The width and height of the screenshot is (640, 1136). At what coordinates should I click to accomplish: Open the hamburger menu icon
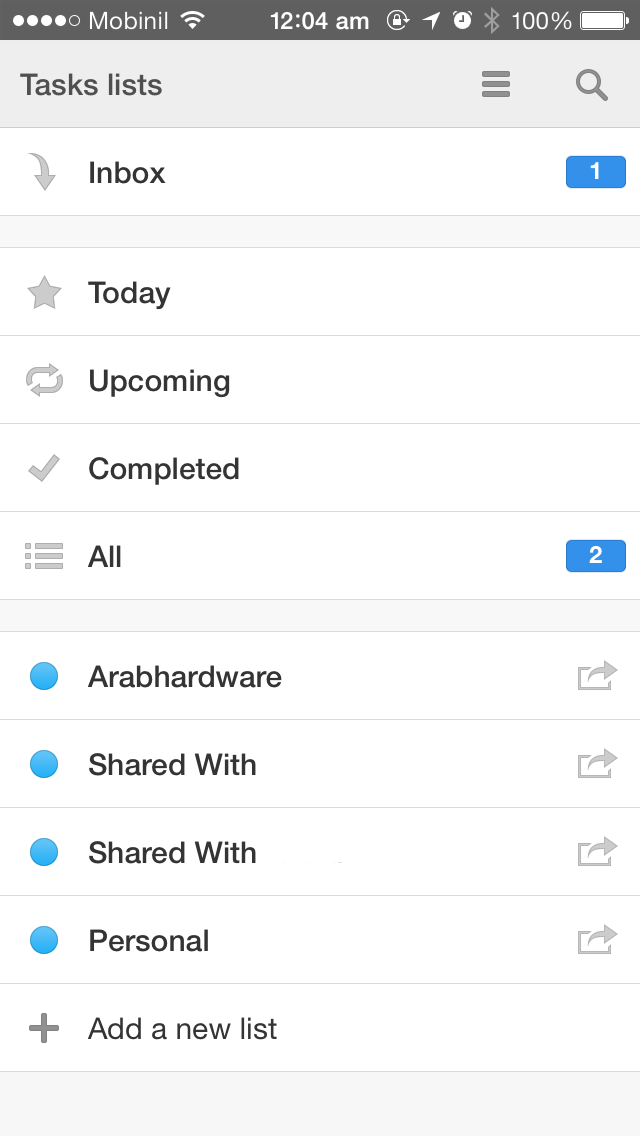496,84
